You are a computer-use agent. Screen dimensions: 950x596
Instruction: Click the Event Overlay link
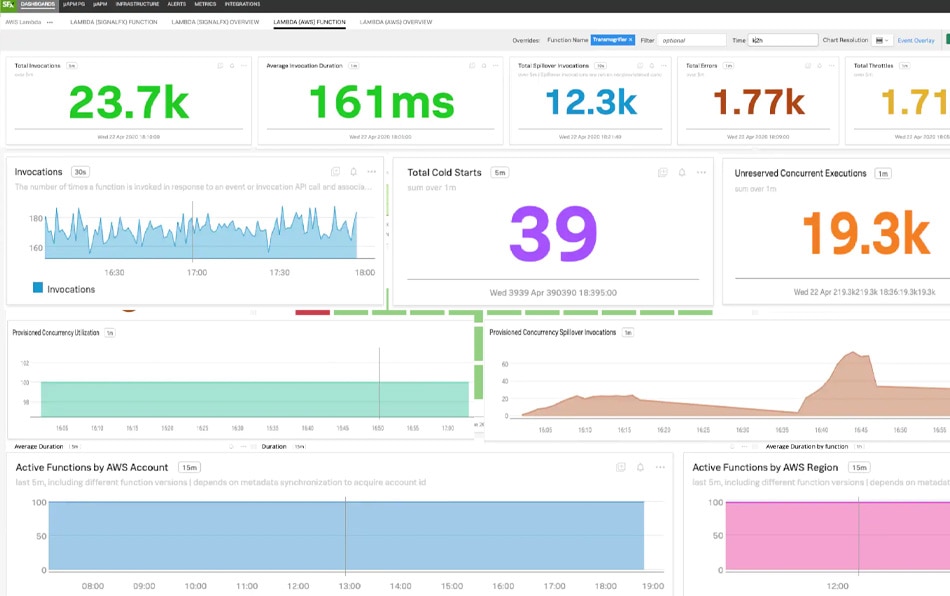(x=916, y=40)
